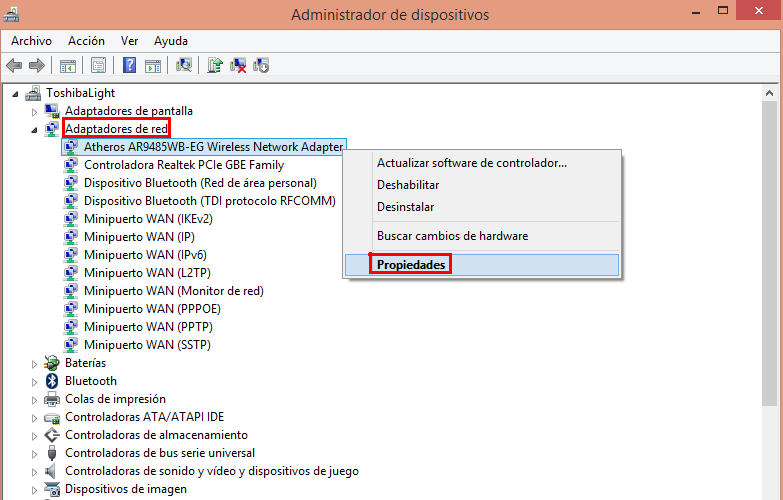Click the Forward arrow toolbar icon
This screenshot has width=783, height=500.
[36, 66]
